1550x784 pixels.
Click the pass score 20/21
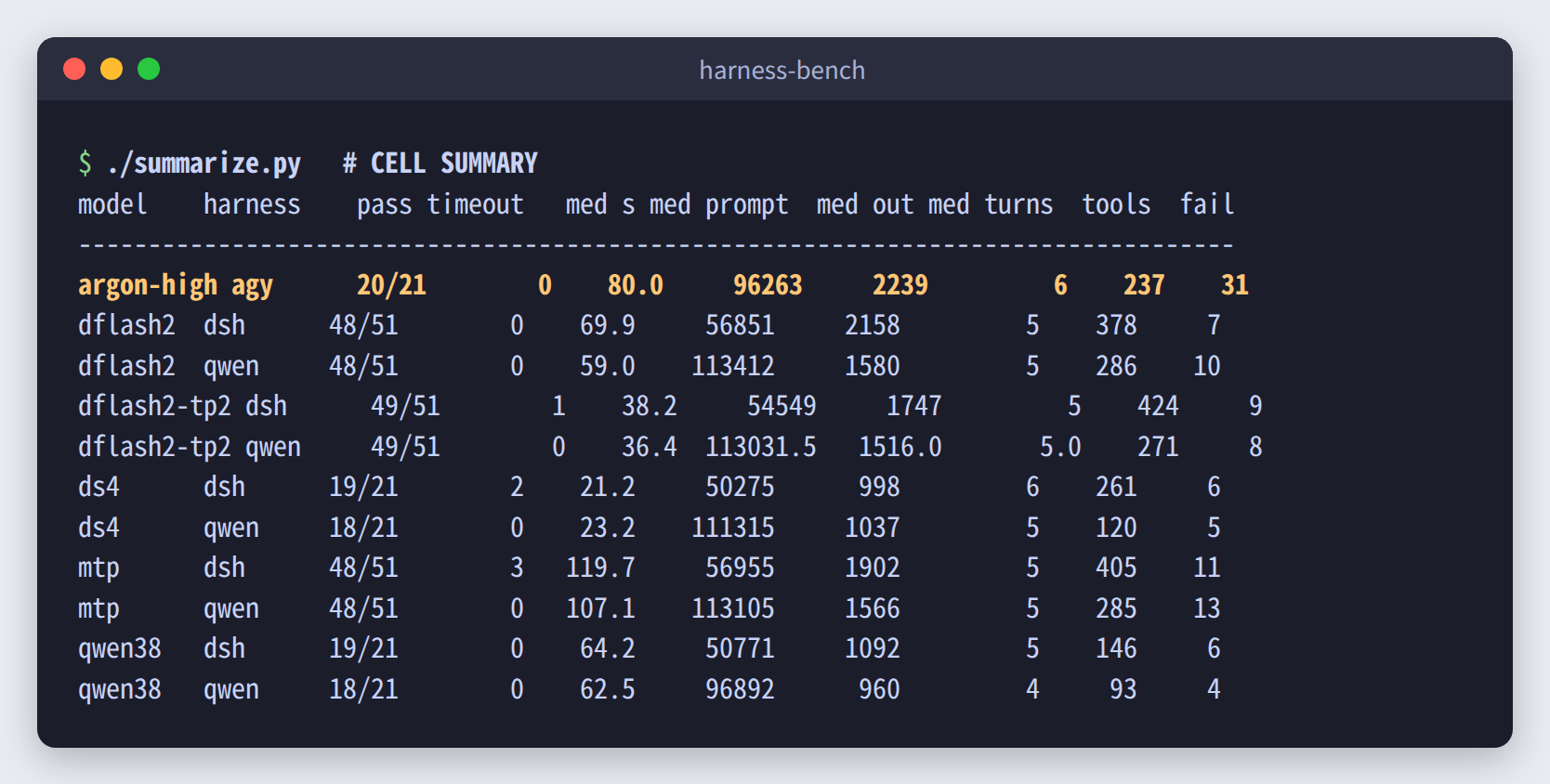(391, 285)
